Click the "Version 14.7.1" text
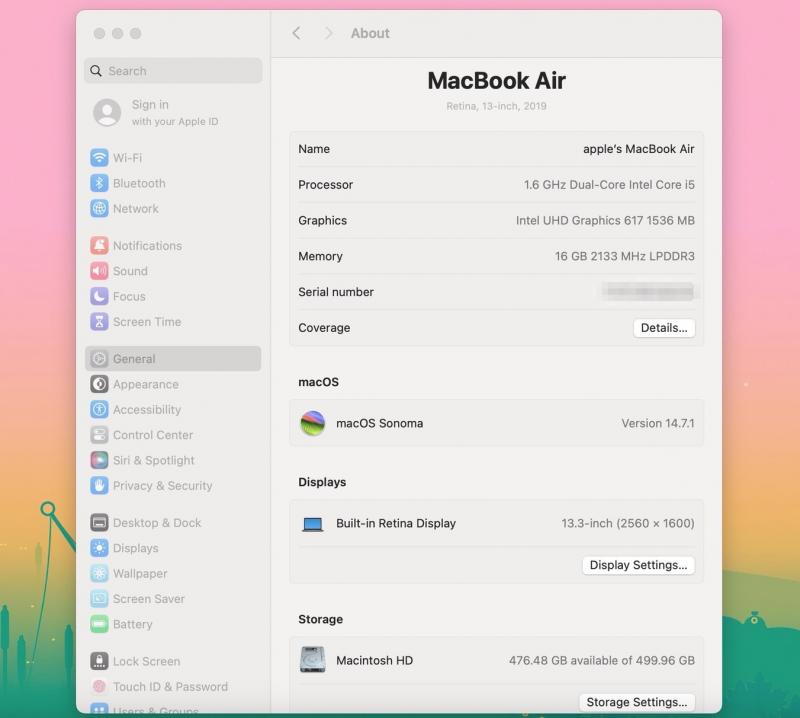Screen dimensions: 800x718 tap(658, 424)
